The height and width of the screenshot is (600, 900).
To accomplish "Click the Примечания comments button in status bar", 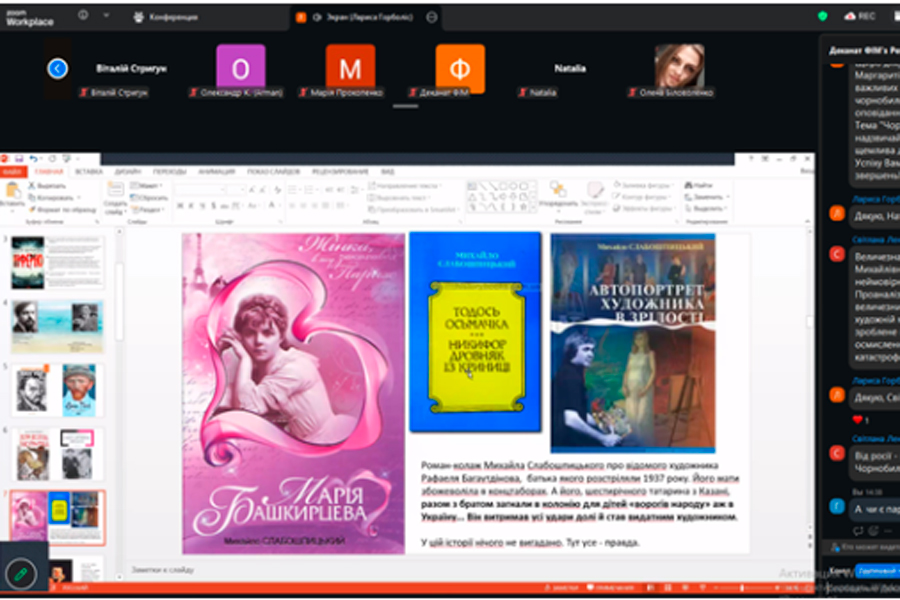I will click(610, 588).
